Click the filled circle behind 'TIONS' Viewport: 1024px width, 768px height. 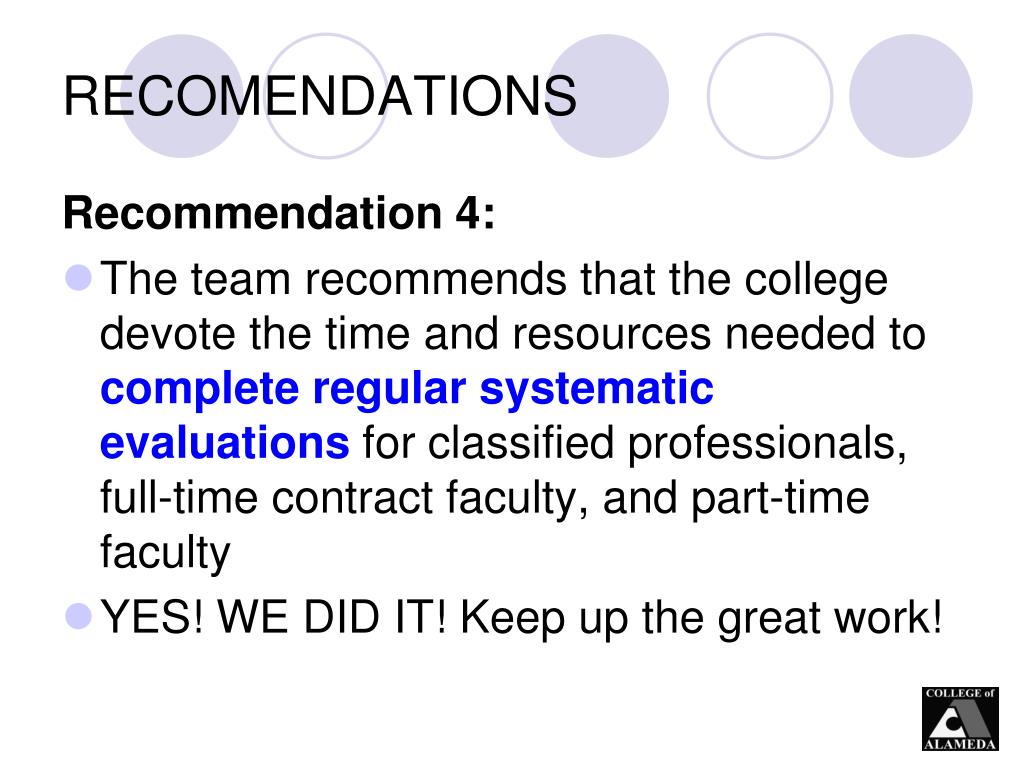tap(607, 96)
